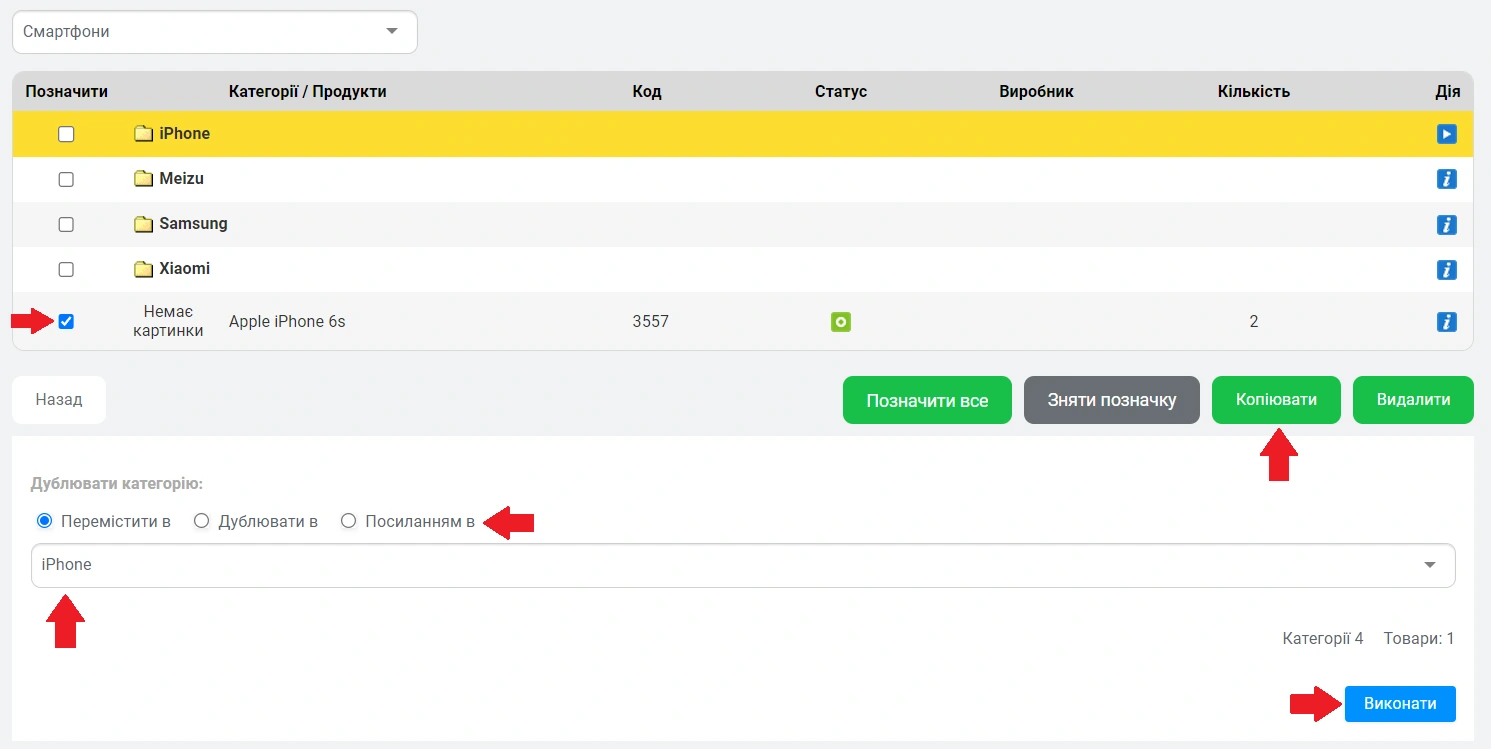Viewport: 1491px width, 749px height.
Task: Select the "Дублювати в" radio option
Action: [201, 521]
